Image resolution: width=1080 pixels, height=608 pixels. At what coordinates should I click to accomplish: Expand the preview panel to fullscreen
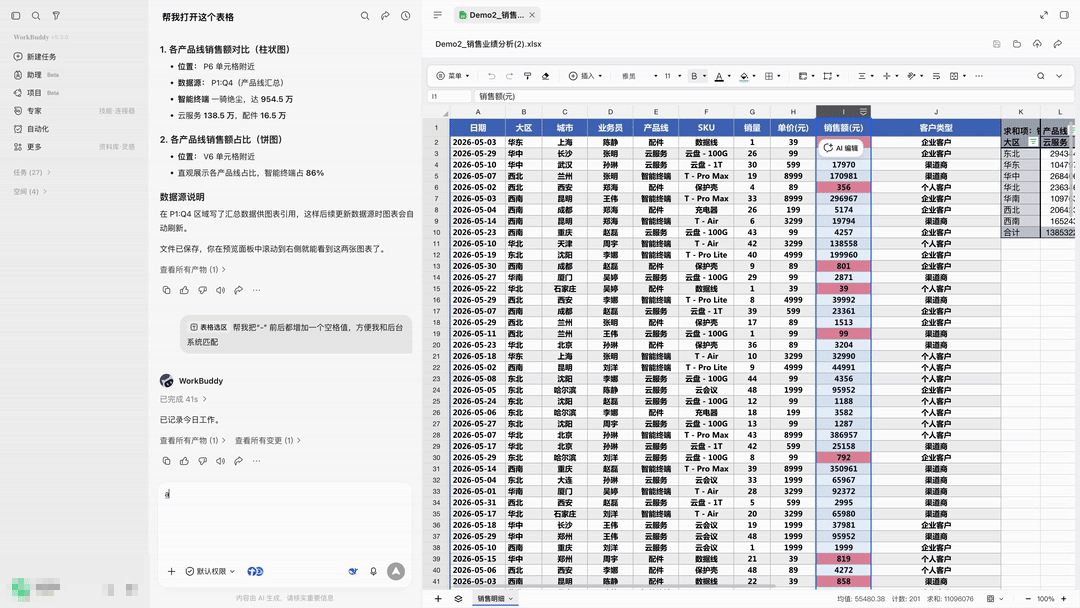click(1043, 14)
